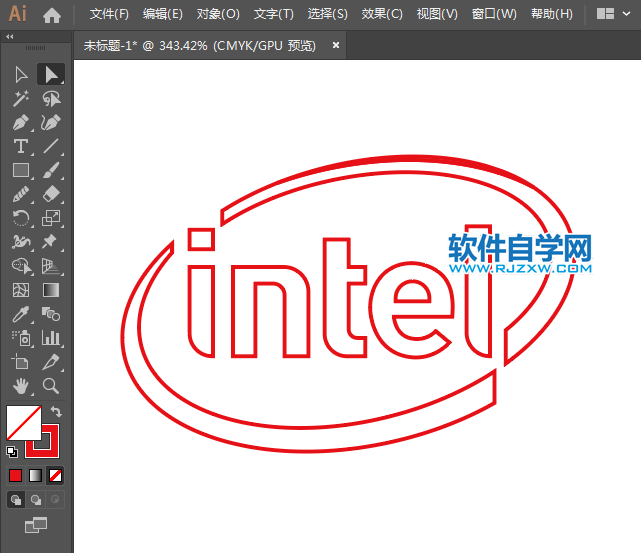
Task: Activate the Eyedropper tool
Action: pyautogui.click(x=20, y=314)
